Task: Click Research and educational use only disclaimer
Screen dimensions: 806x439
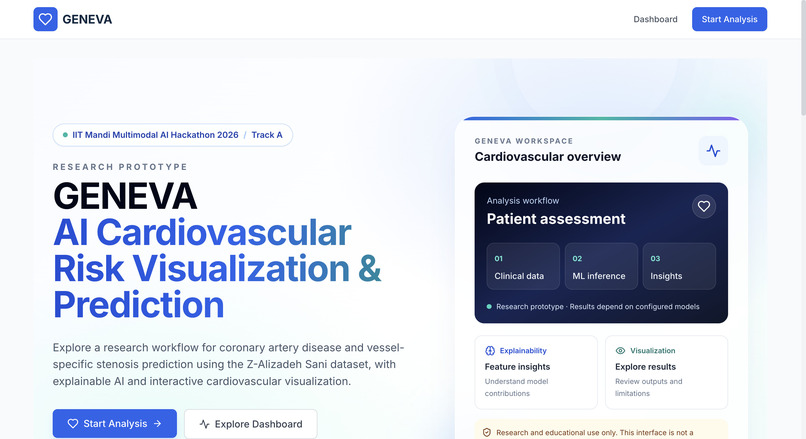Action: click(595, 433)
